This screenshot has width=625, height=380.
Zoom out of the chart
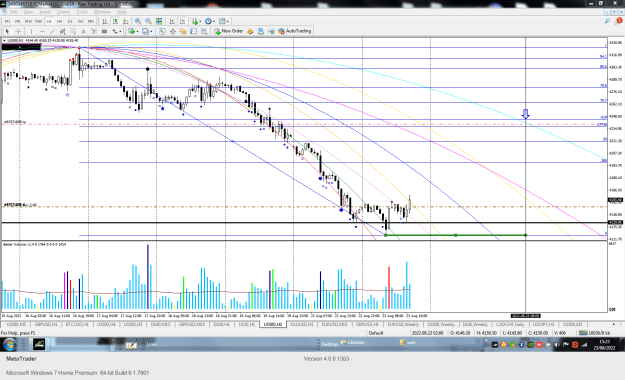tap(148, 21)
